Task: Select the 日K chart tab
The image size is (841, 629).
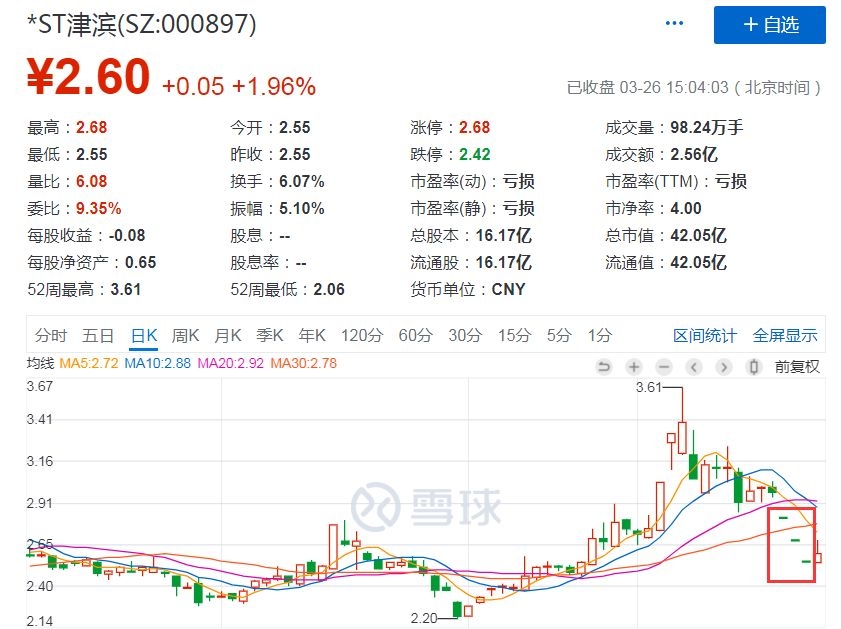Action: 144,336
